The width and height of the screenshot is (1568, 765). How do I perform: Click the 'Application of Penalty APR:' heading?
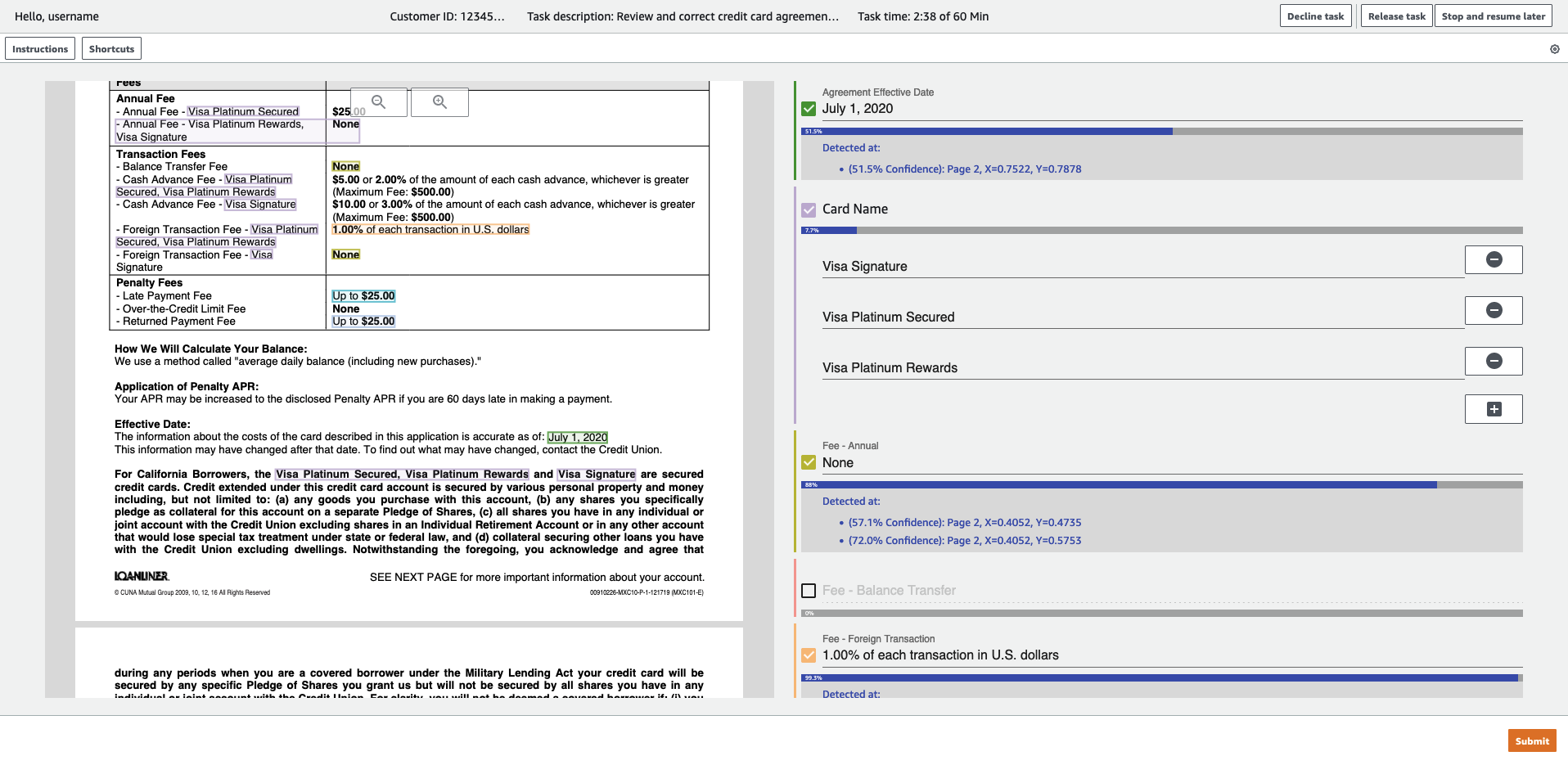[x=187, y=387]
